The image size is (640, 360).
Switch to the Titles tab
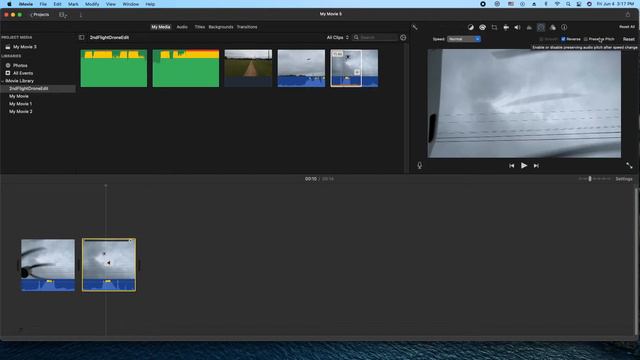coord(200,27)
